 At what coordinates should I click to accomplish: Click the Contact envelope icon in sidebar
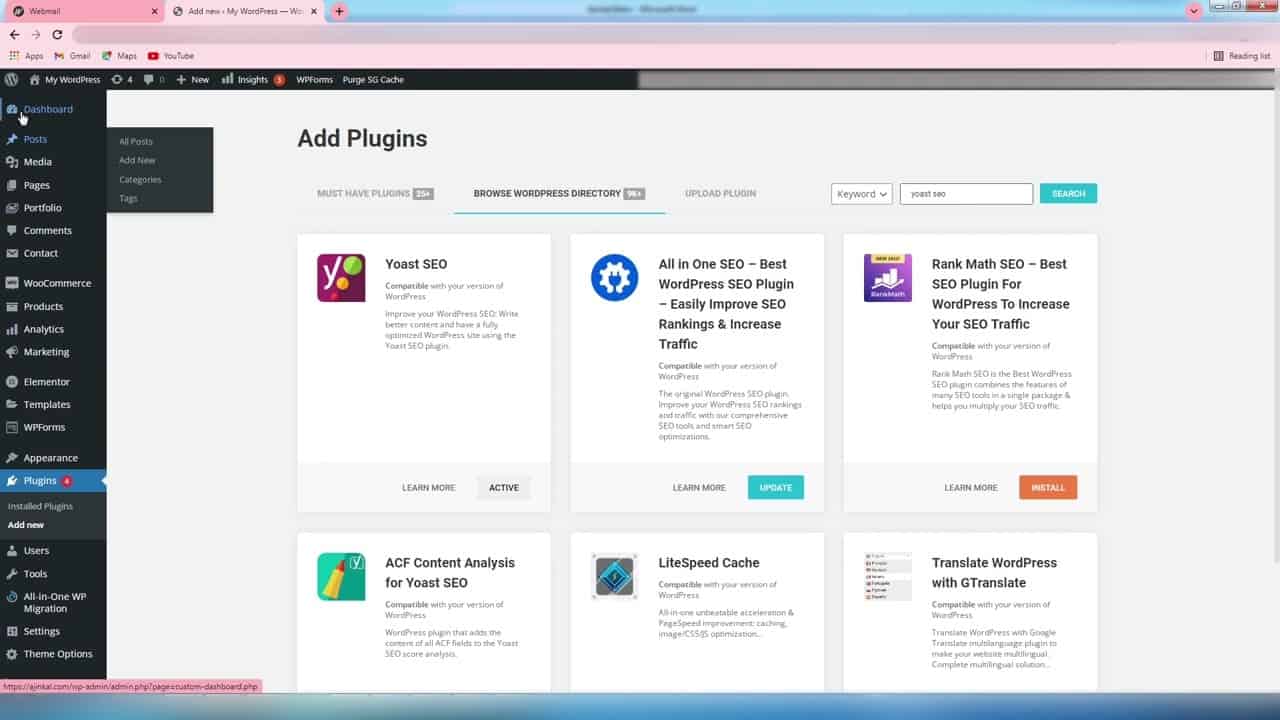[12, 254]
